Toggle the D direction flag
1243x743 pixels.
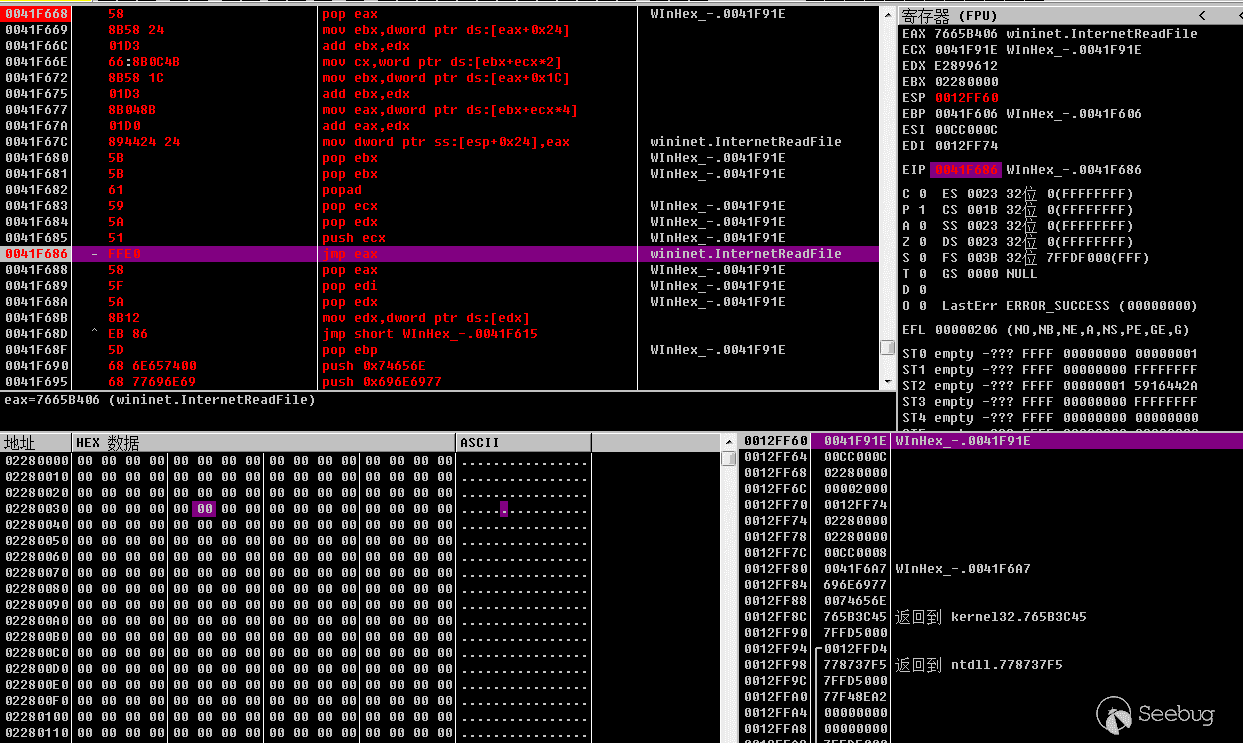click(913, 290)
